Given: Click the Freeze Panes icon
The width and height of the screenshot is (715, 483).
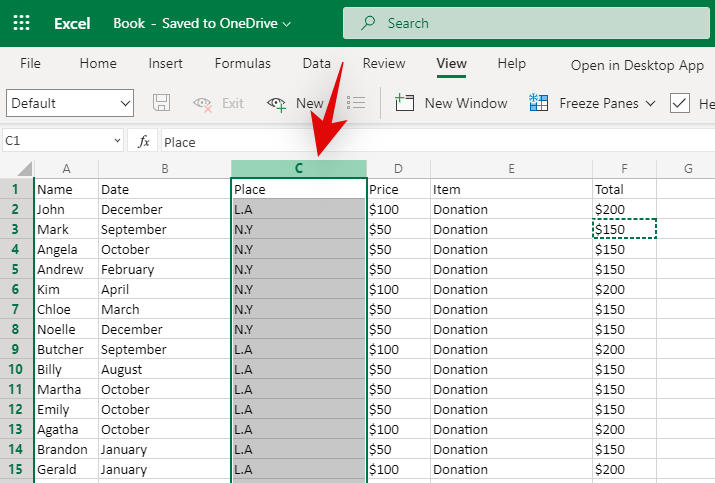Looking at the screenshot, I should (x=539, y=103).
